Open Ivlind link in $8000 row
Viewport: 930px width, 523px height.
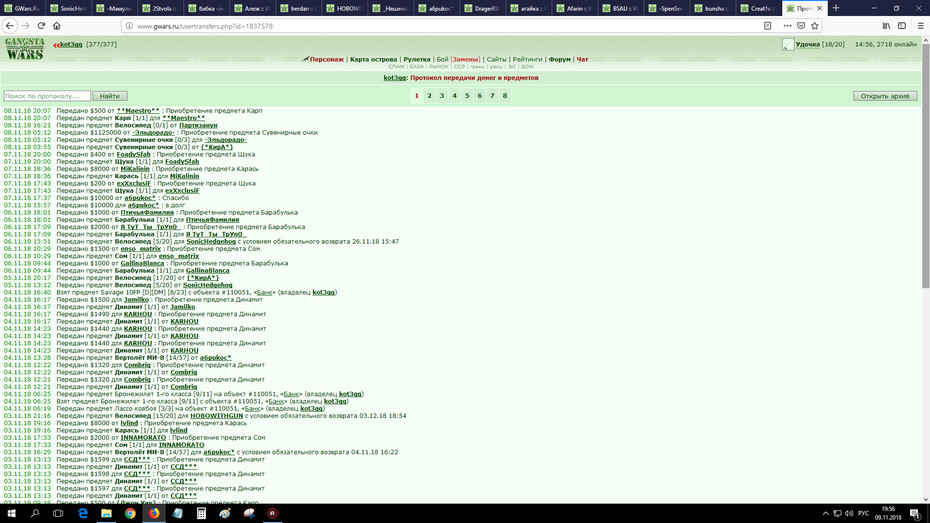click(x=129, y=423)
